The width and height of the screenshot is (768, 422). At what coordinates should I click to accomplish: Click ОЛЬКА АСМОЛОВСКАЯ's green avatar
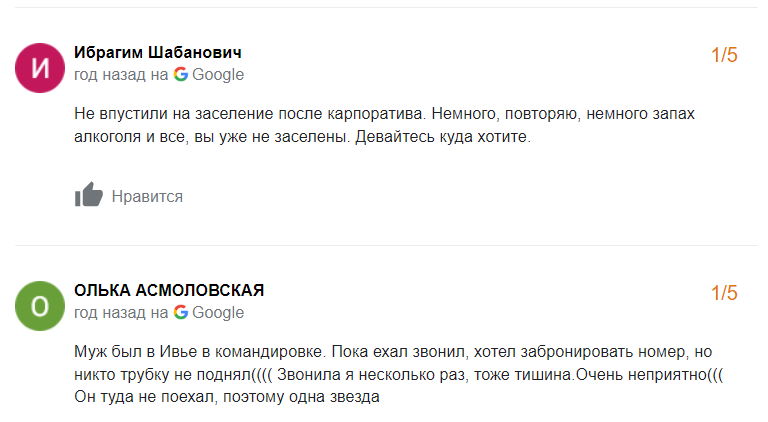40,305
